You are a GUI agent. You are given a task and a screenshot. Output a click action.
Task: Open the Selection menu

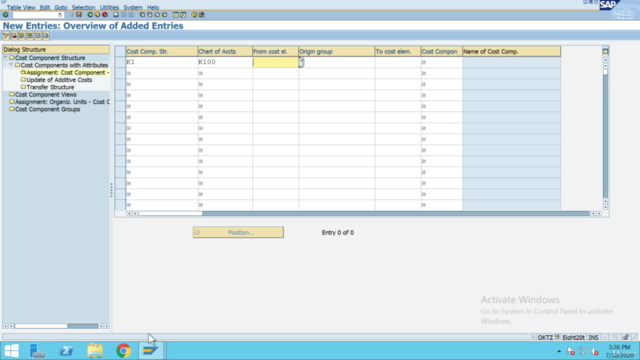coord(83,7)
